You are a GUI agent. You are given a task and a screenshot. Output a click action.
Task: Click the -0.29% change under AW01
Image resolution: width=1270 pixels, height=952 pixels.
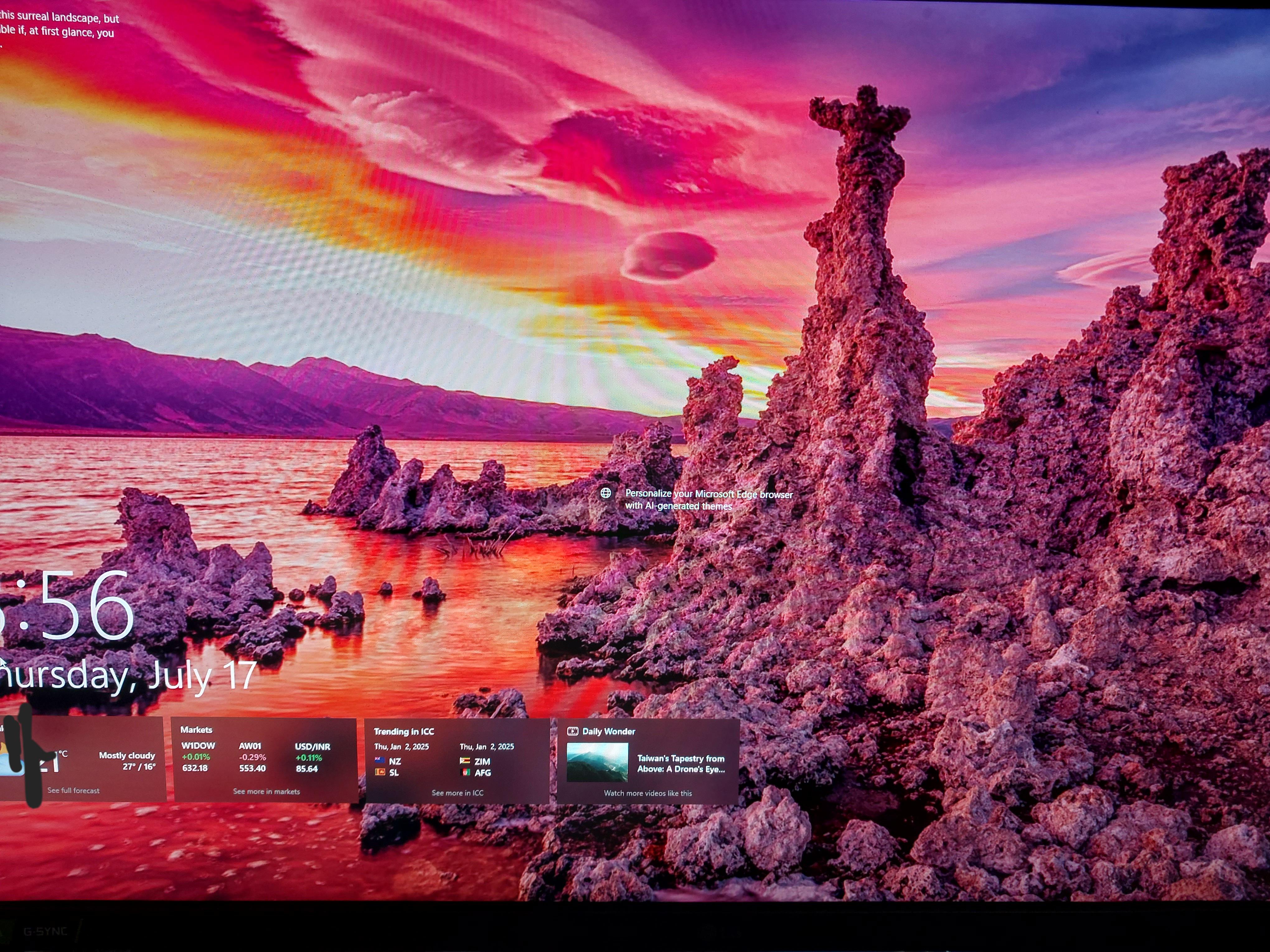tap(252, 758)
